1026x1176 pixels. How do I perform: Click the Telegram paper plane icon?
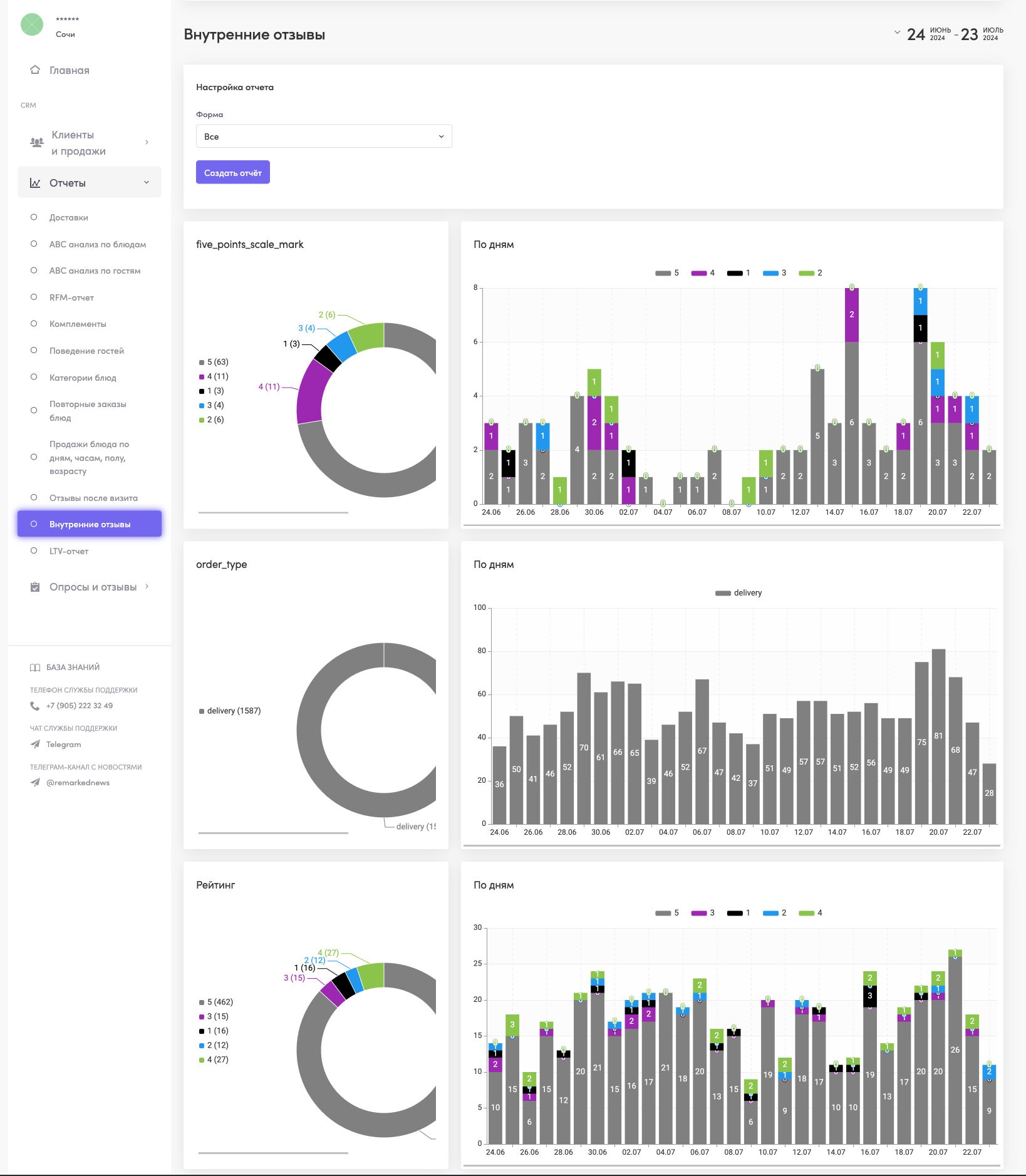(x=35, y=745)
